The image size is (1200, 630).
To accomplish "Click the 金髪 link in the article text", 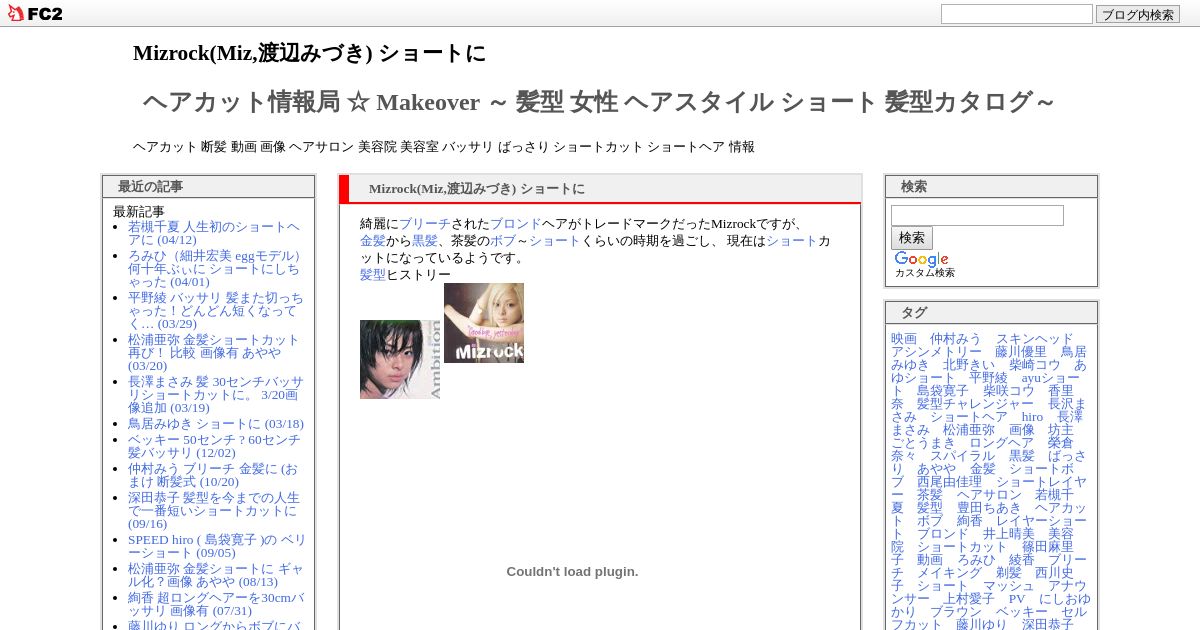I will point(373,241).
